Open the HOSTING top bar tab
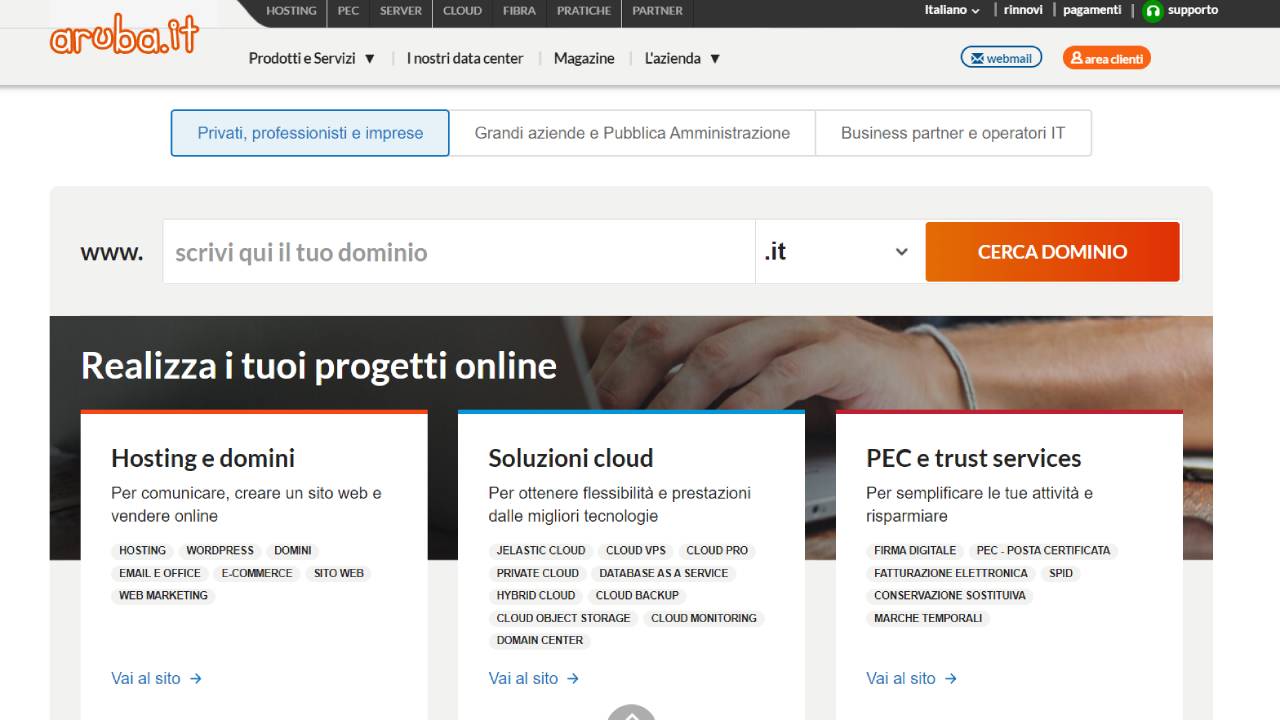 [x=291, y=11]
